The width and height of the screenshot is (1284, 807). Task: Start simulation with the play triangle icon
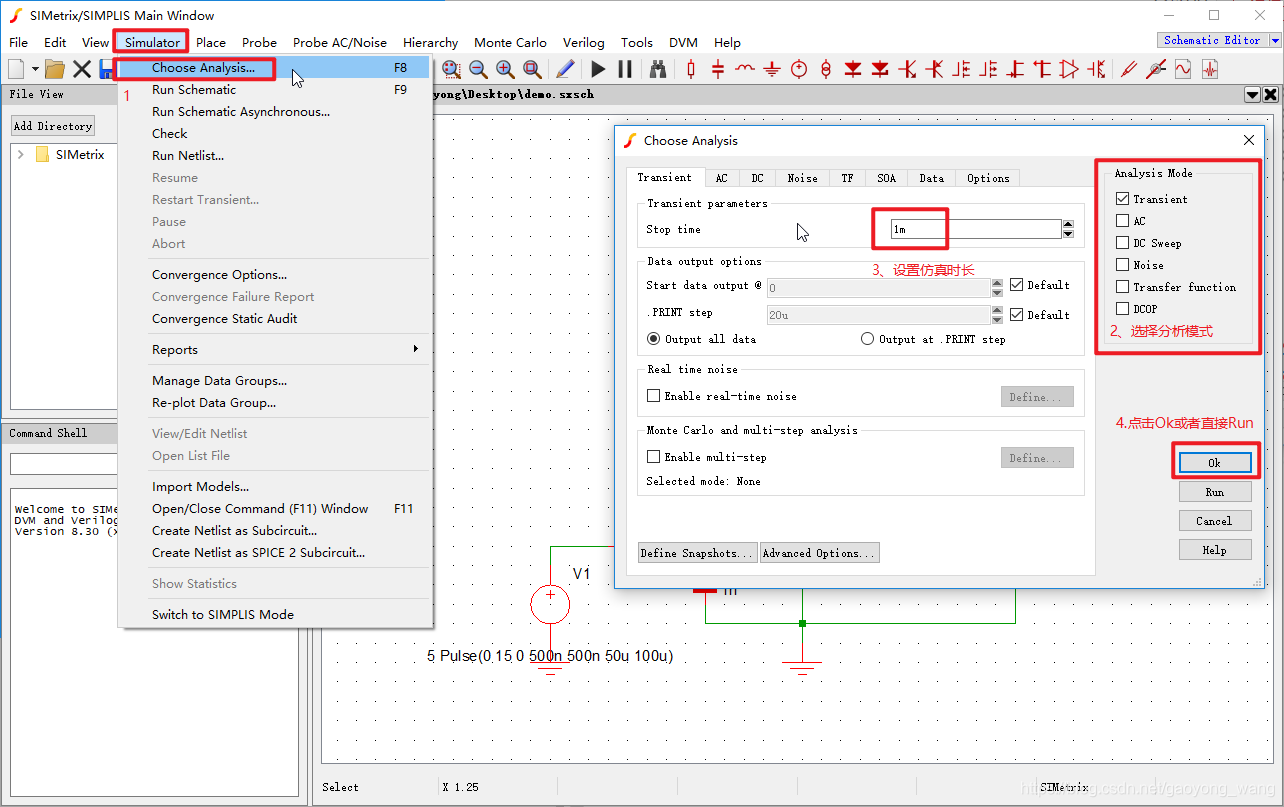598,69
